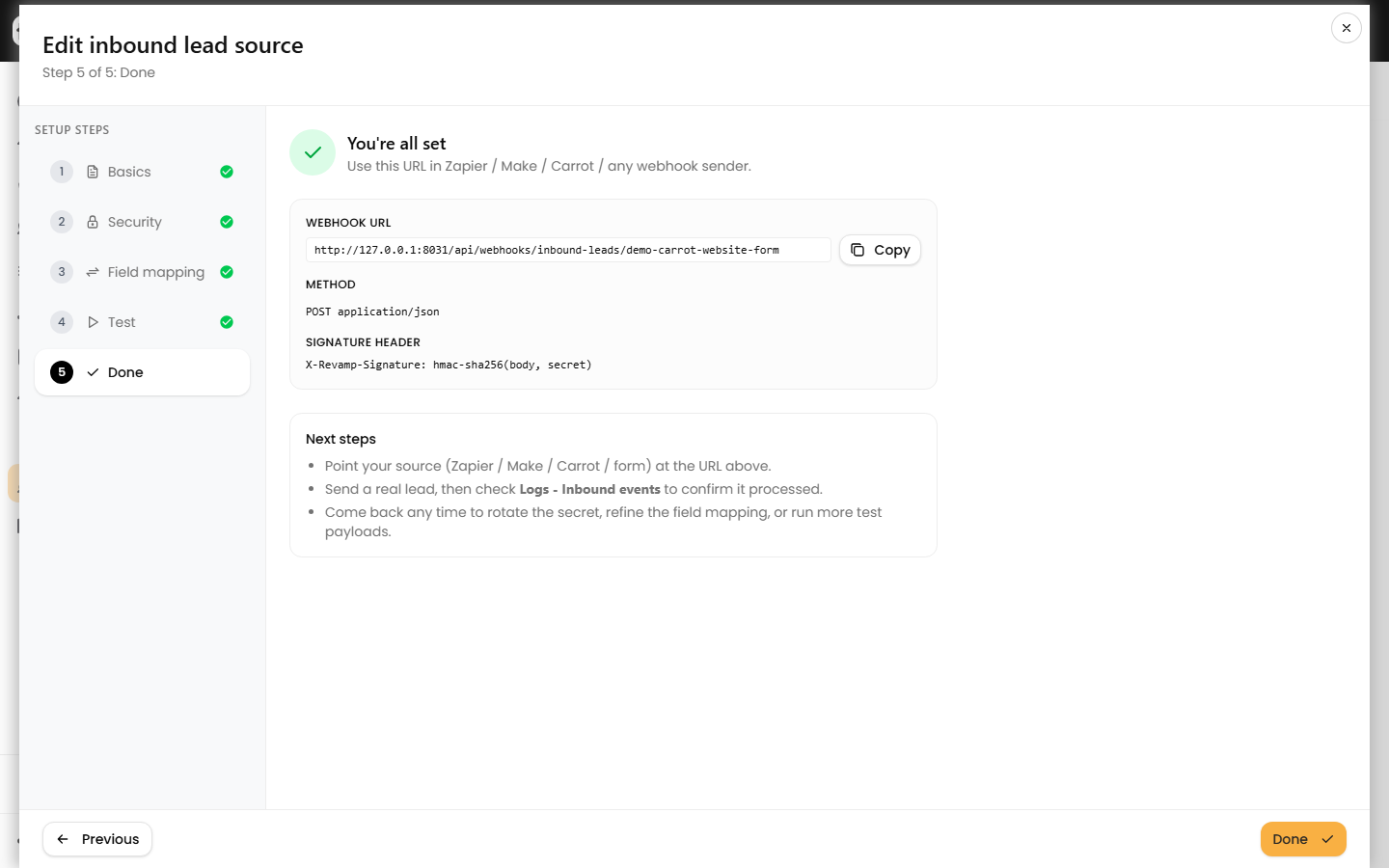Click the SIGNATURE HEADER label
Screen dimensions: 1389x868
tap(363, 342)
